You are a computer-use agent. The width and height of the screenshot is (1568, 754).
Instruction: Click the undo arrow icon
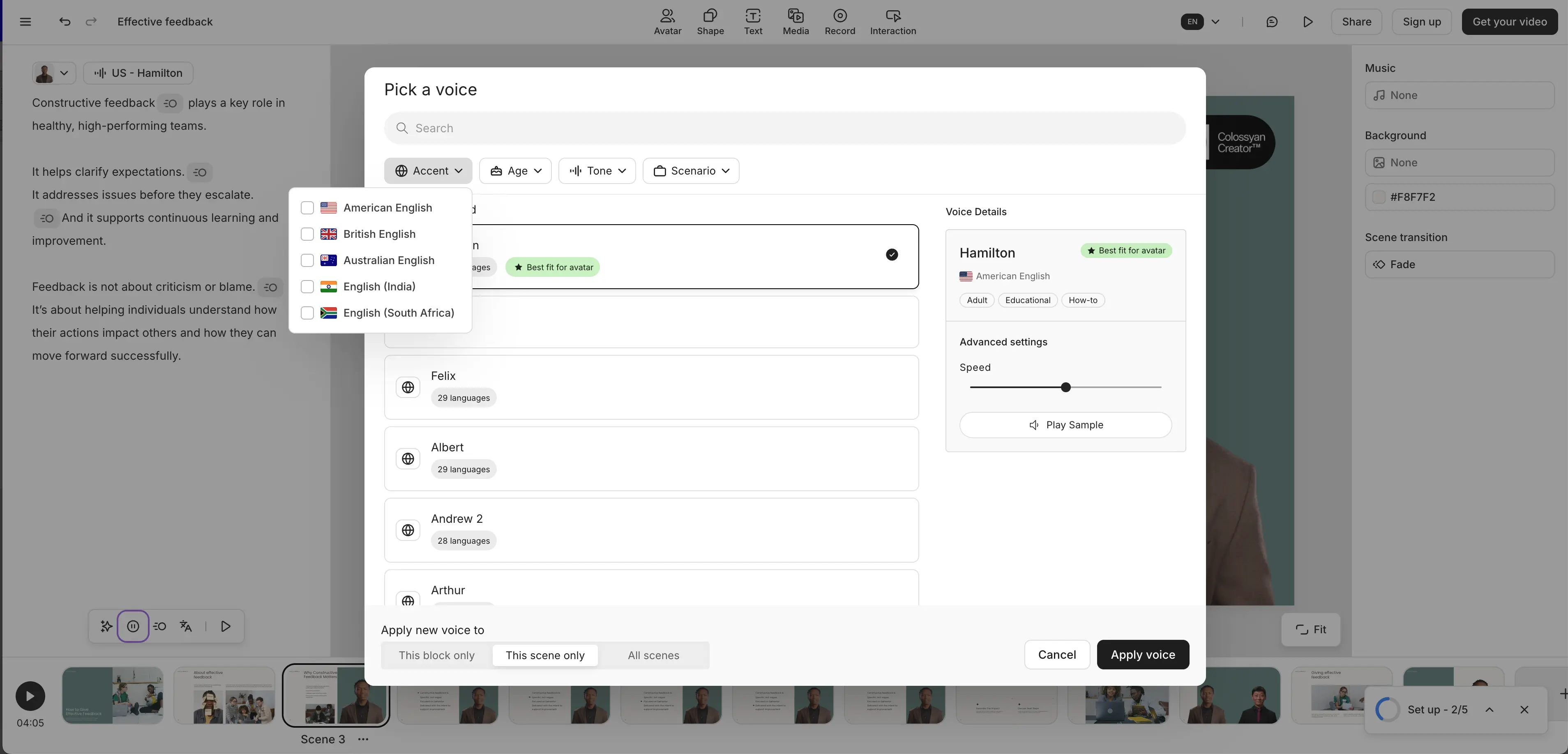[65, 22]
